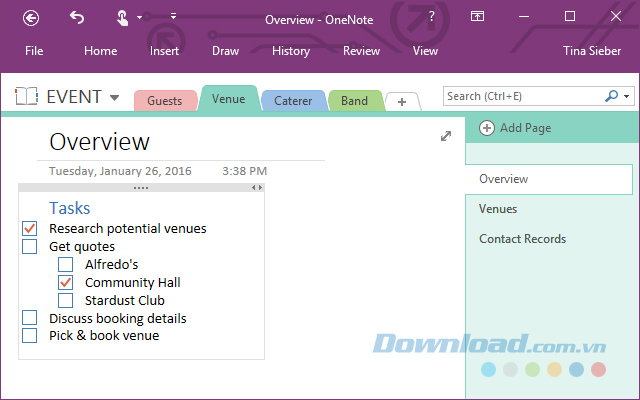
Task: Open the Draw ribbon tab
Action: (x=225, y=51)
